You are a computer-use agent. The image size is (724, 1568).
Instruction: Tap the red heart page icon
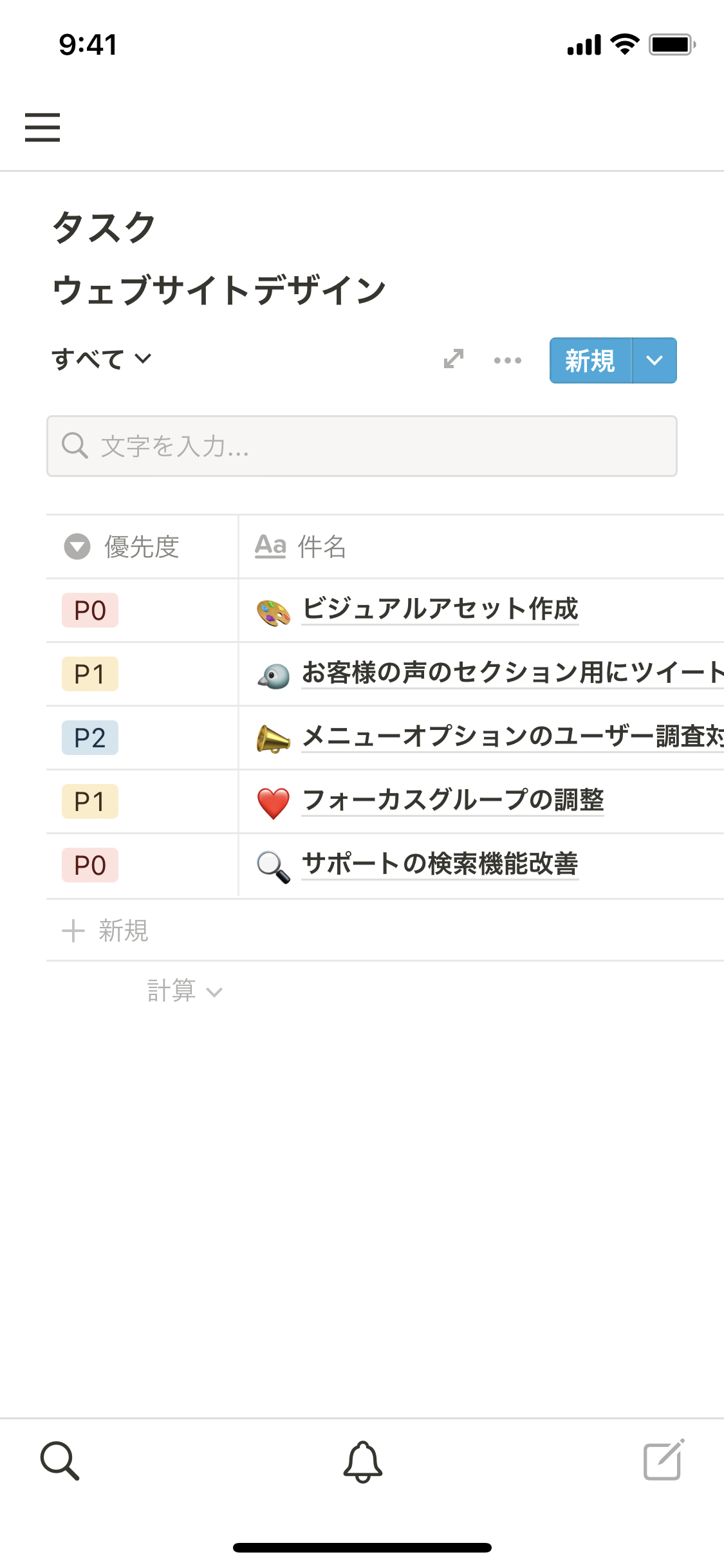pos(274,803)
